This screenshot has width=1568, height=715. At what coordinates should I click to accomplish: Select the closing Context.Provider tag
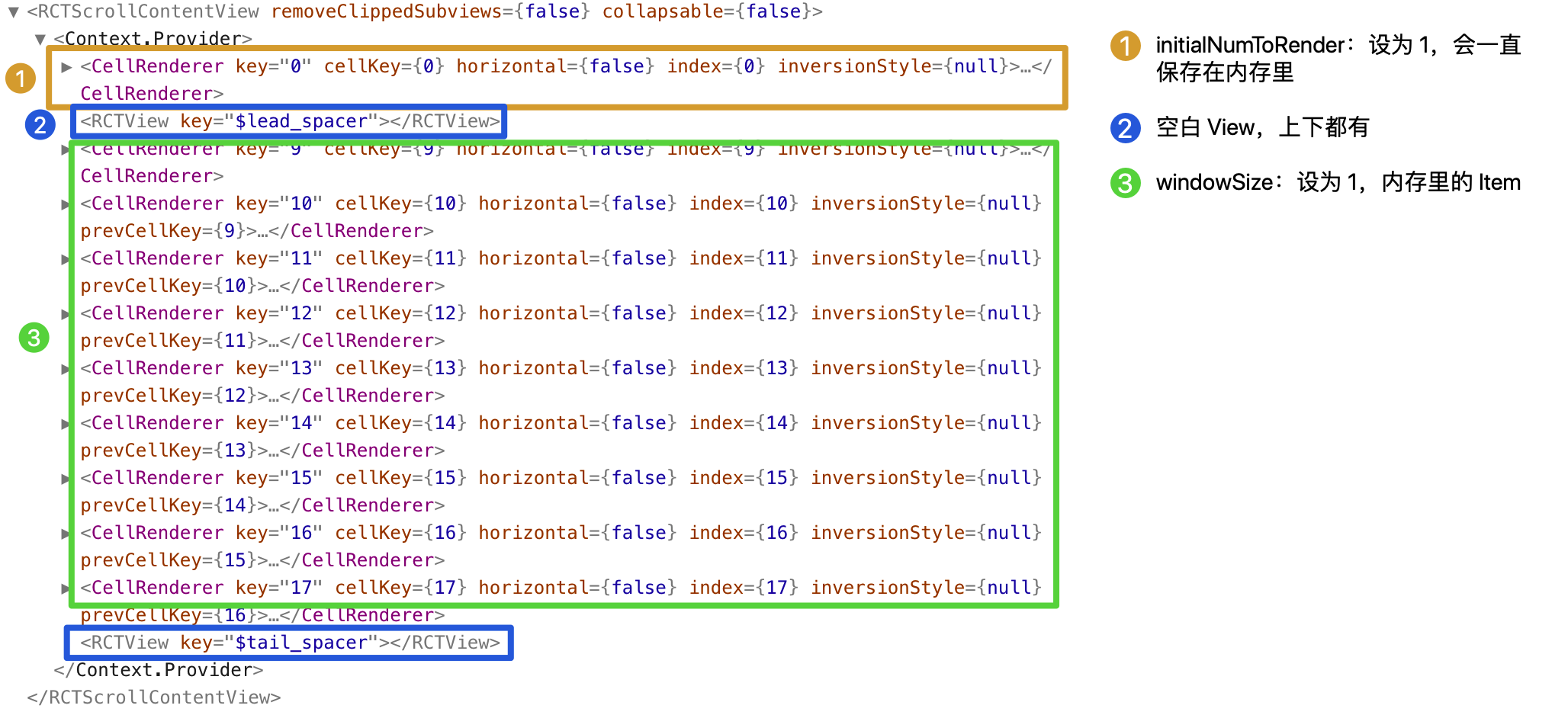[x=159, y=670]
